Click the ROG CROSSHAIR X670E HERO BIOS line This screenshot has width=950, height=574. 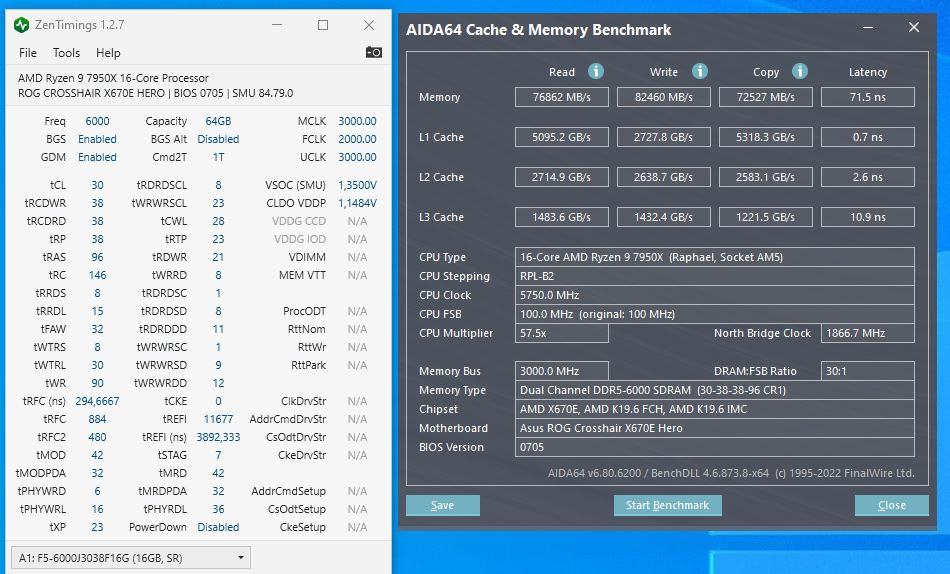156,93
